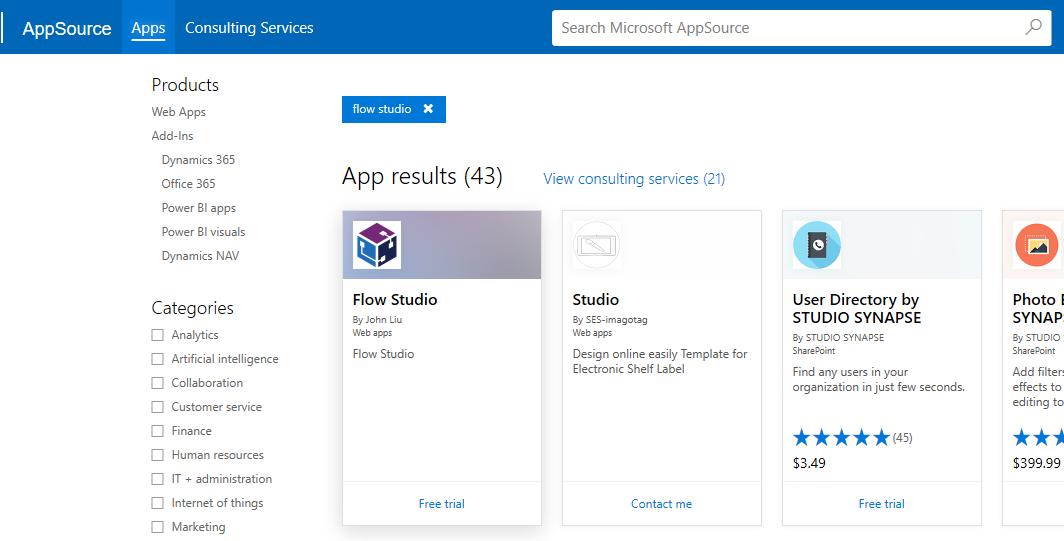Remove the flow studio filter with the X
The height and width of the screenshot is (541, 1064).
(428, 109)
